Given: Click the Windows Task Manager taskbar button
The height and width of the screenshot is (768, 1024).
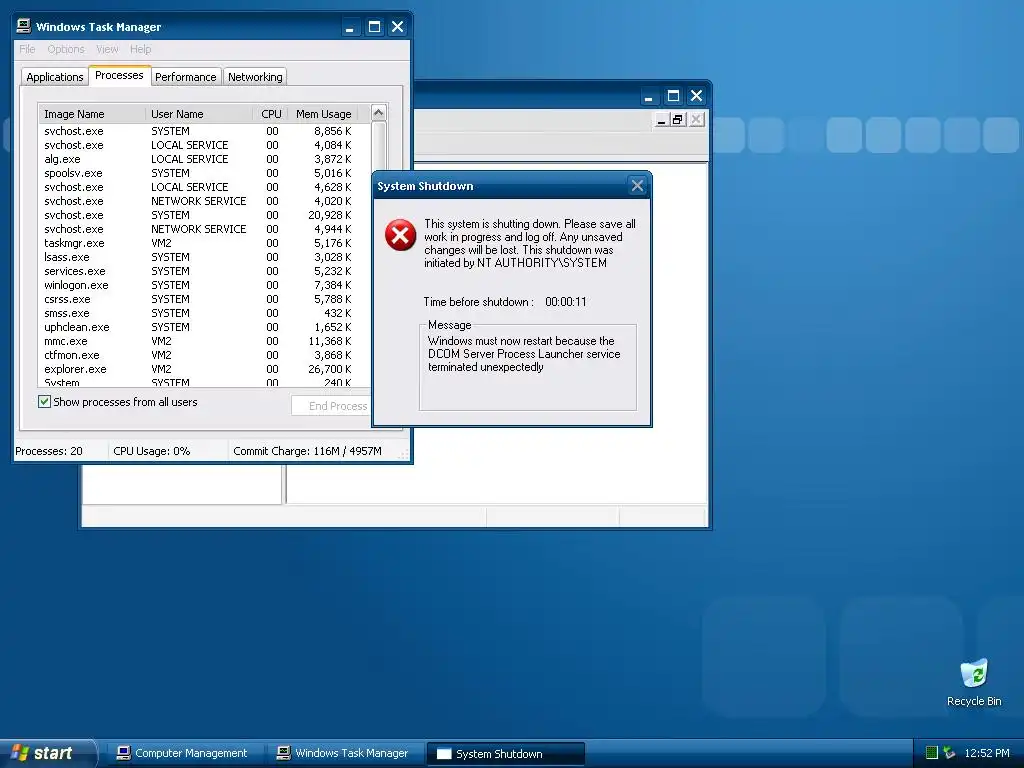Looking at the screenshot, I should click(344, 753).
